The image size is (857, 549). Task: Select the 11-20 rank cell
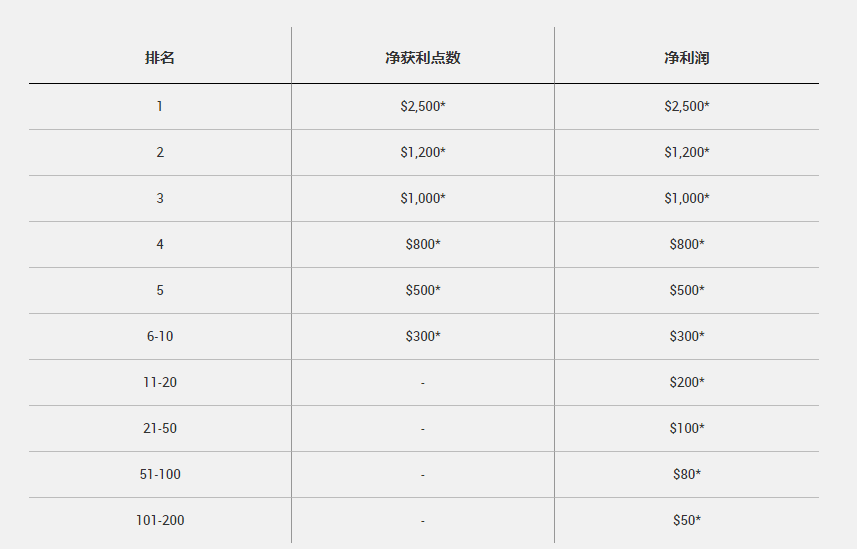point(160,382)
